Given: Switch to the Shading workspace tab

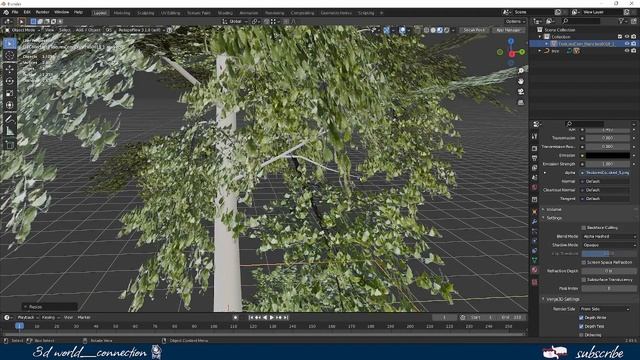Looking at the screenshot, I should pos(225,13).
